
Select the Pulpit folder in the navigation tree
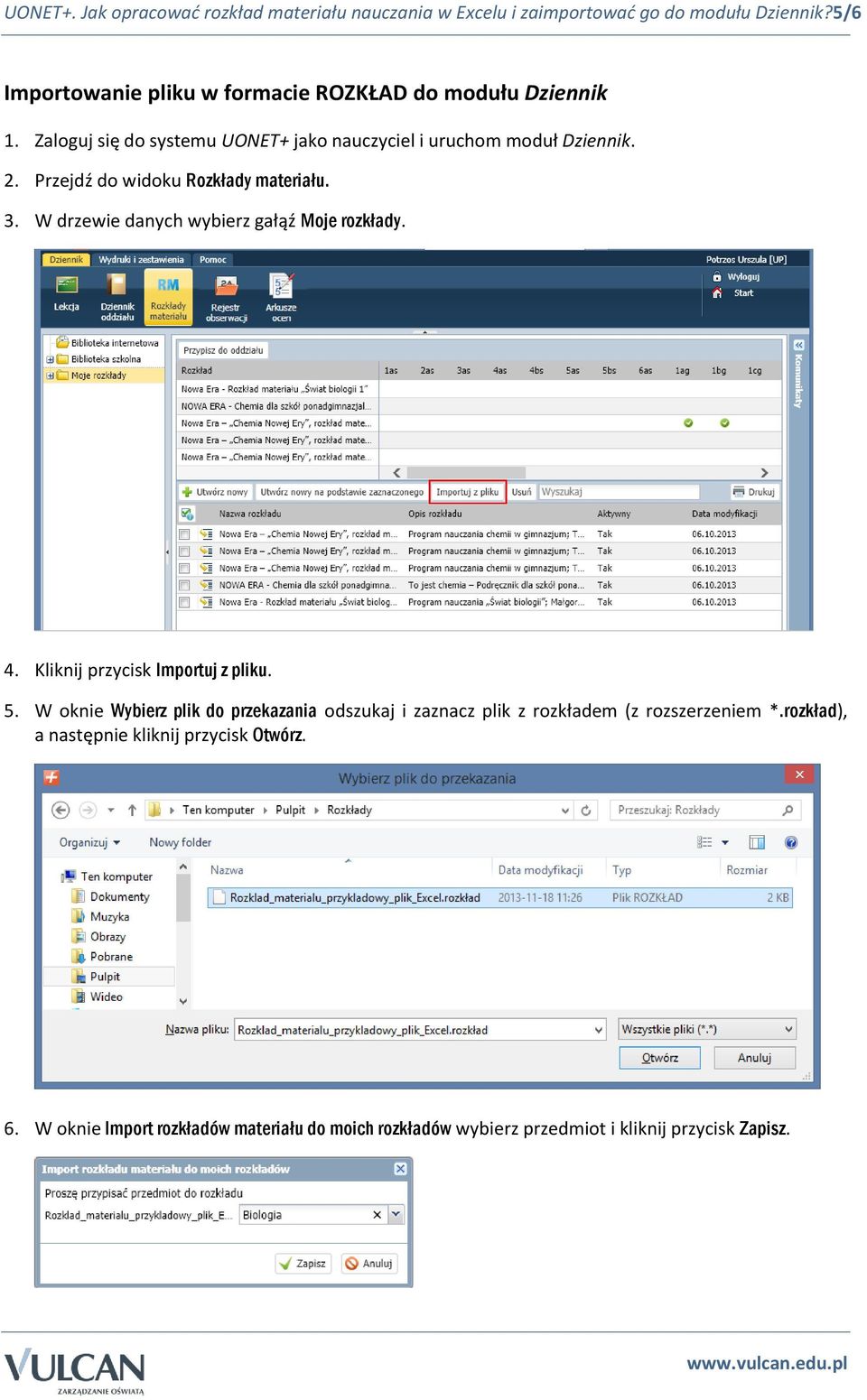click(97, 977)
